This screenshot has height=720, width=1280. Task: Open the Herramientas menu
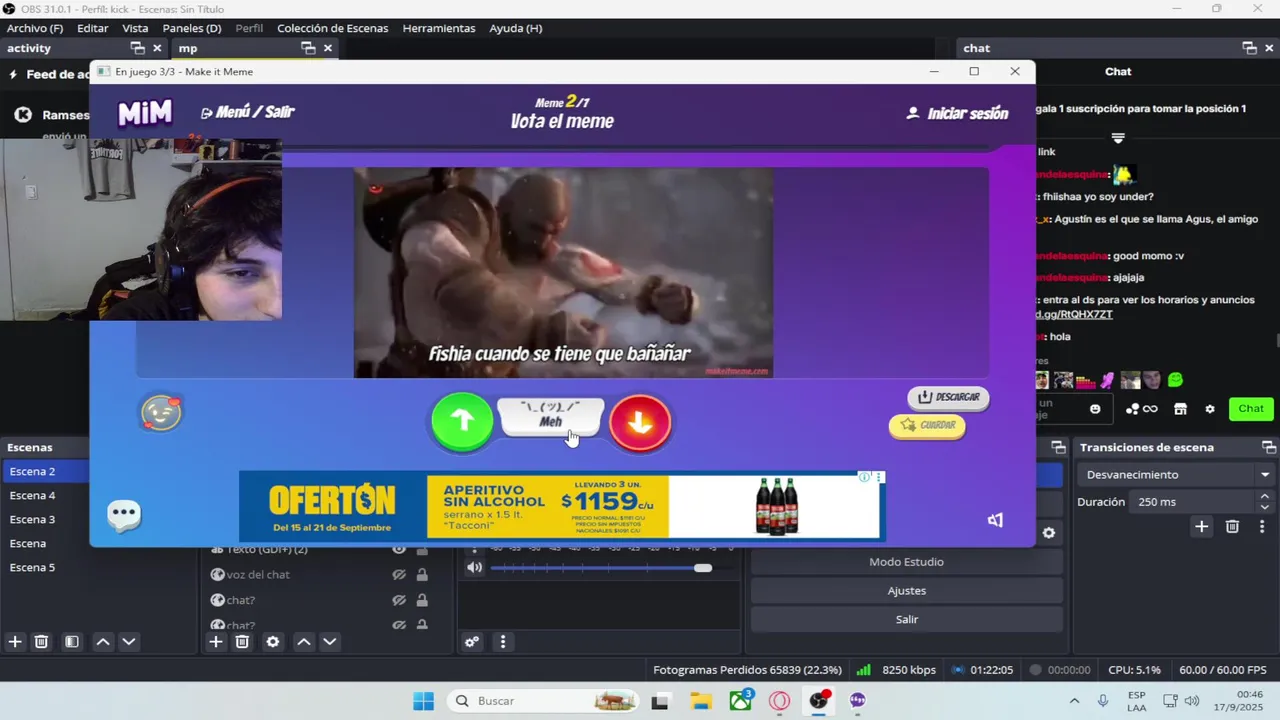point(439,28)
